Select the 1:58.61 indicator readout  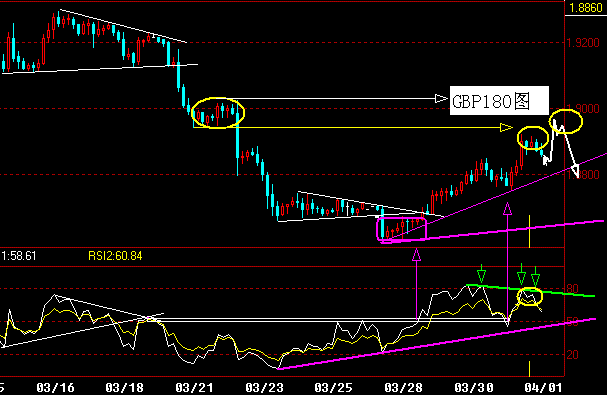pyautogui.click(x=19, y=256)
